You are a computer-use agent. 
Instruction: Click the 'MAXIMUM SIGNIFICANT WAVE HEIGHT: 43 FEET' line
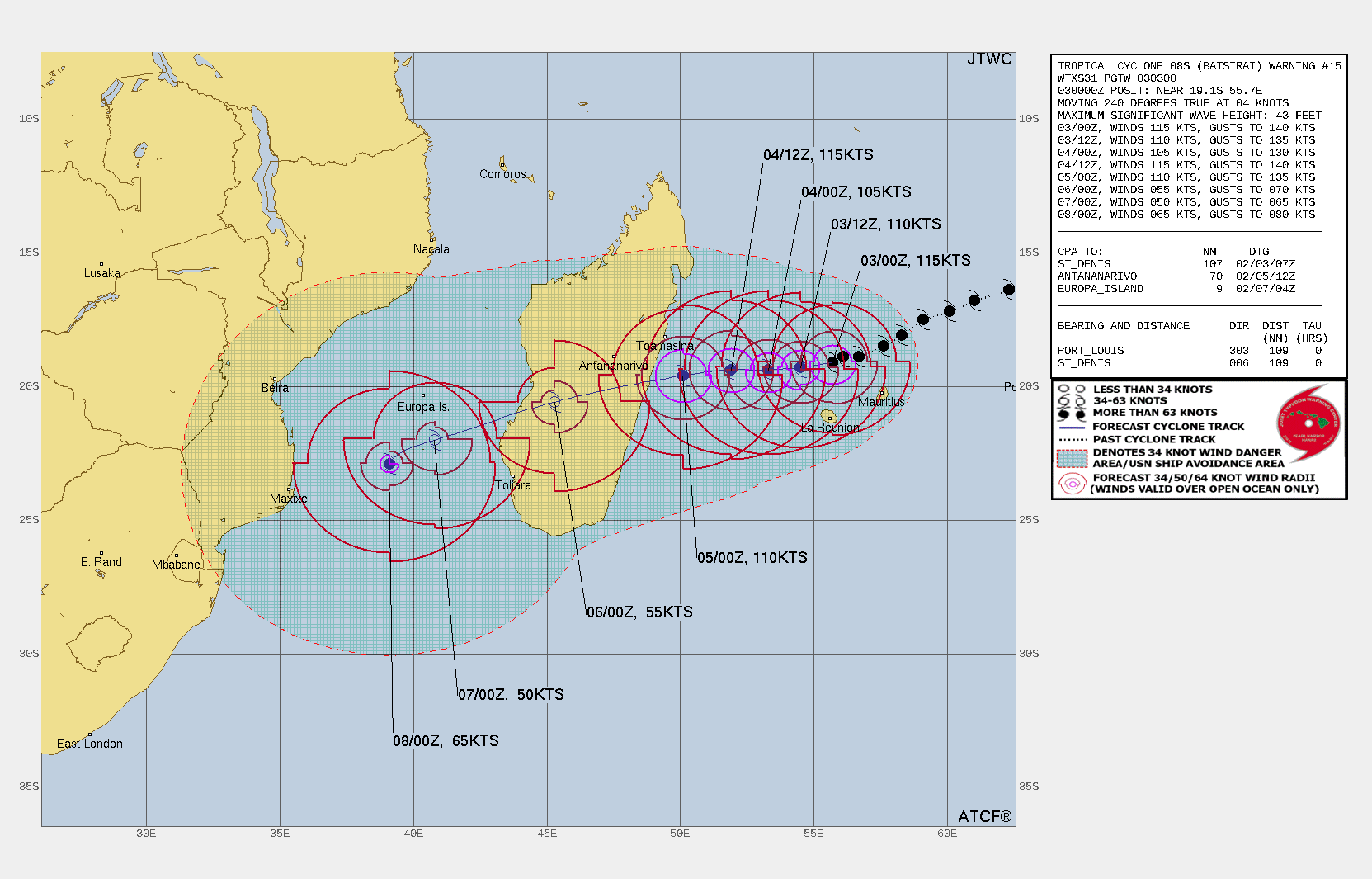[1190, 116]
